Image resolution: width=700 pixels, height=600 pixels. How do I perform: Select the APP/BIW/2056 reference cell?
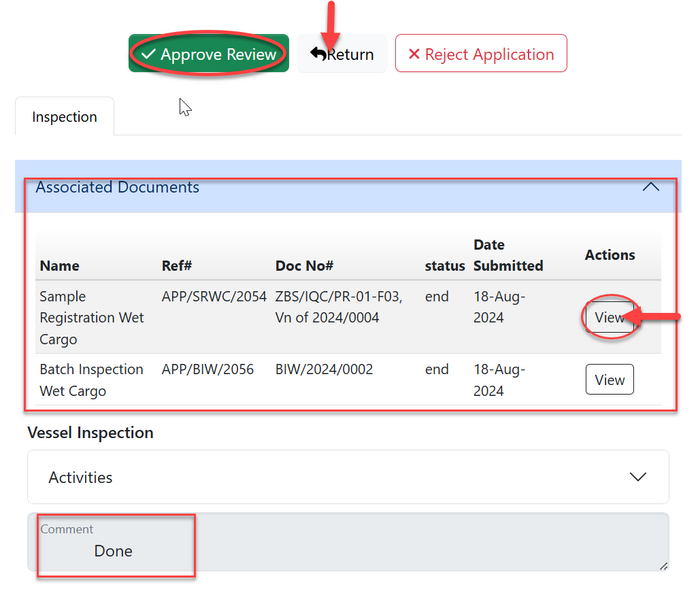pos(208,370)
